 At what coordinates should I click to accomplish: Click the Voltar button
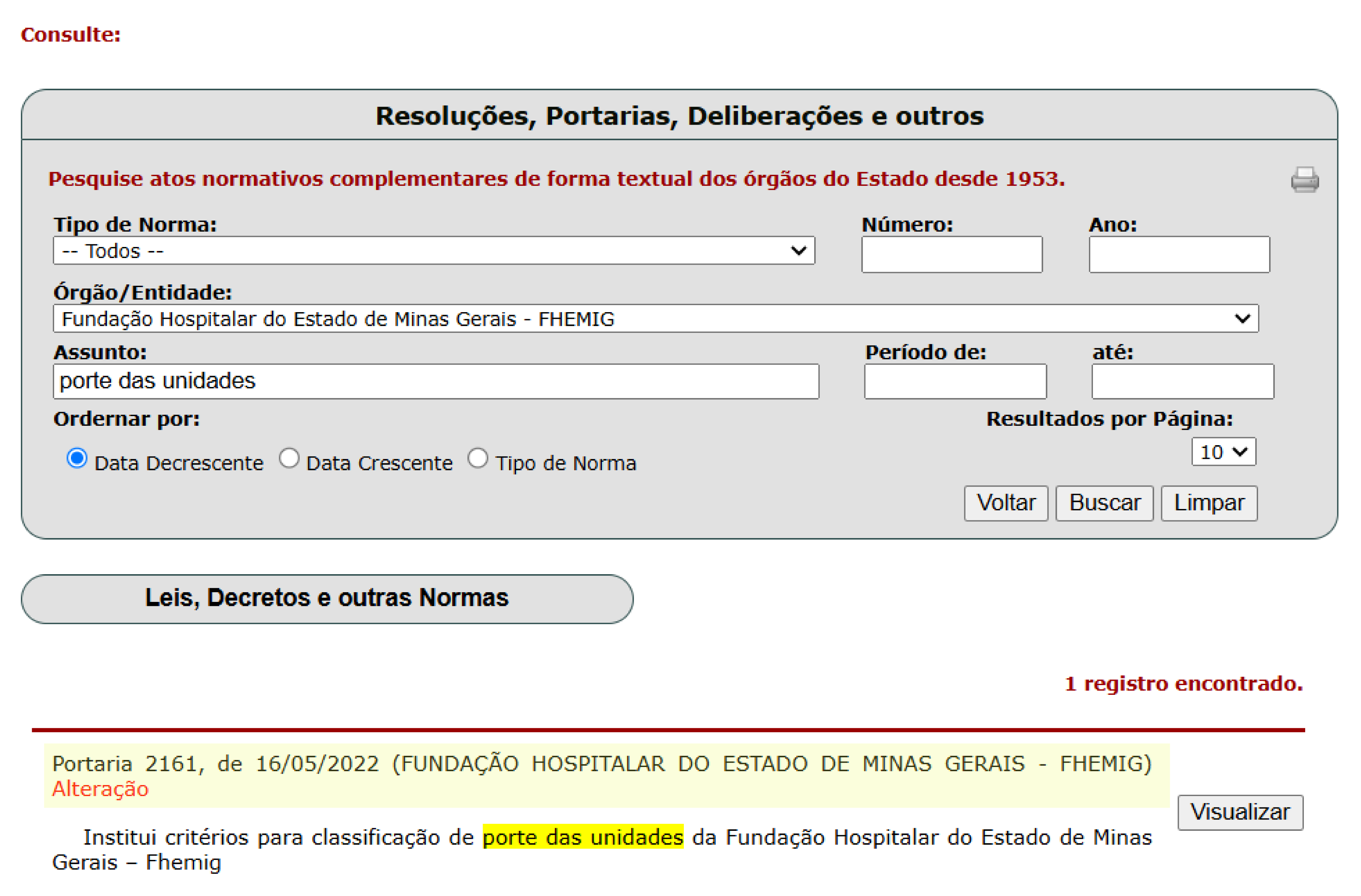click(1005, 503)
